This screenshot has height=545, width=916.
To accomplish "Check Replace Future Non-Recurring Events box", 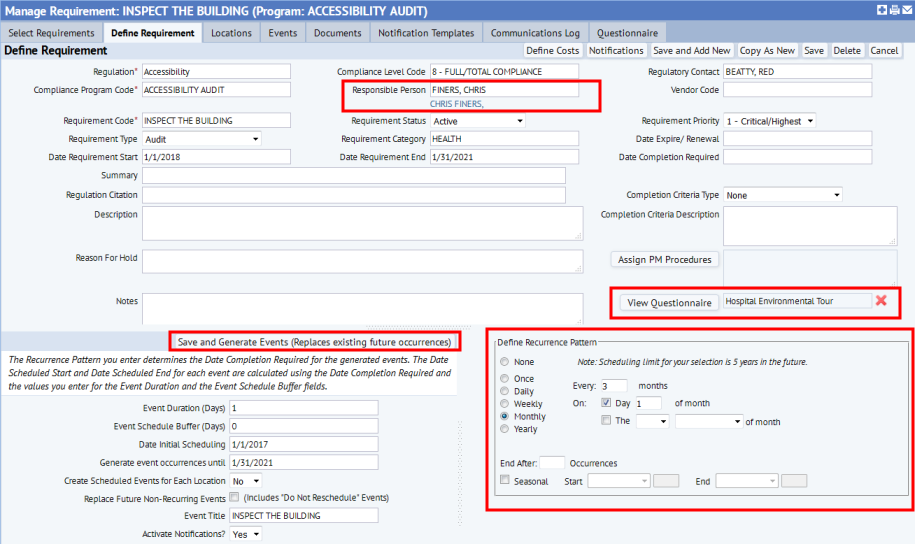I will (234, 497).
